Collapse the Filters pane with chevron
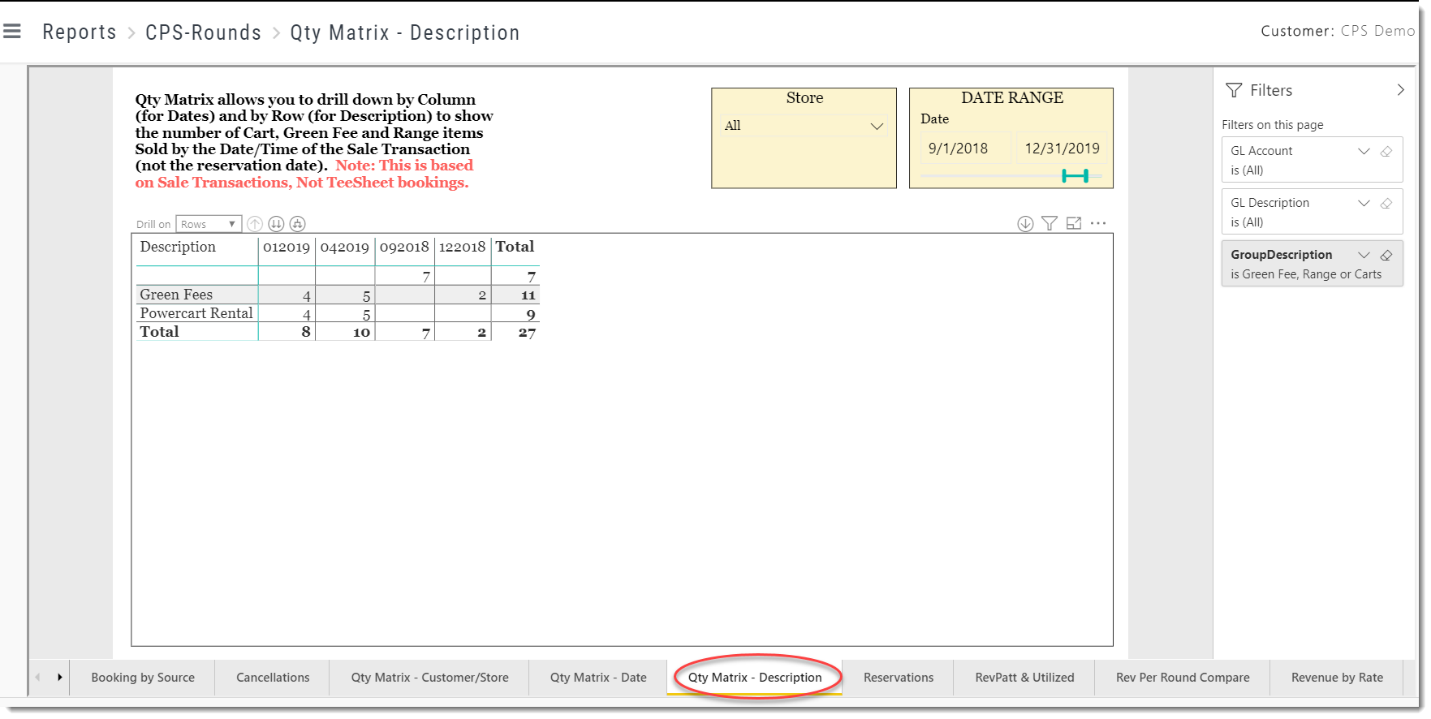The image size is (1431, 719). [1400, 90]
